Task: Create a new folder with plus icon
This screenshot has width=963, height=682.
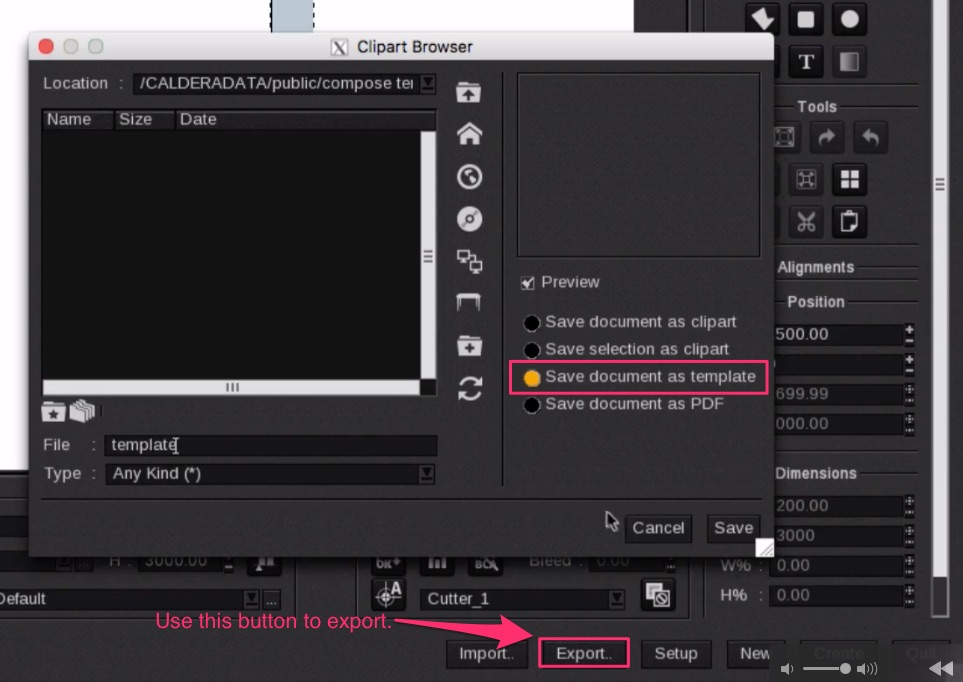Action: (x=469, y=346)
